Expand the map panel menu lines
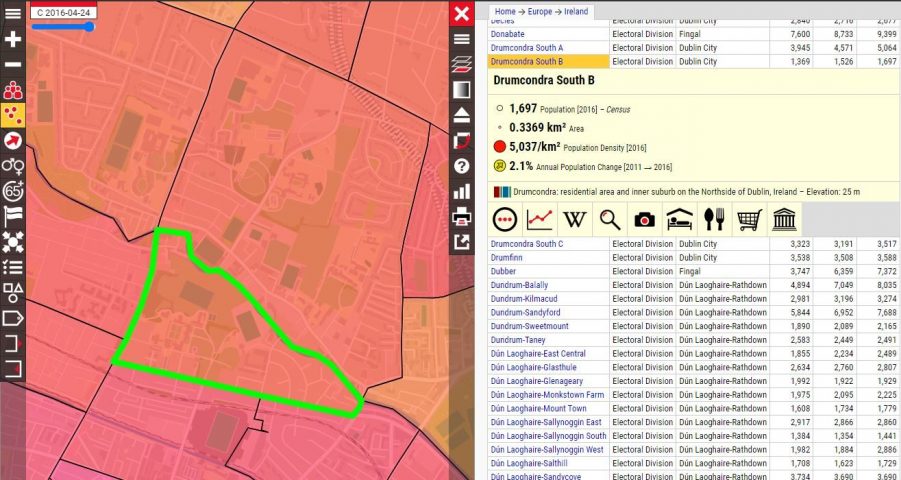This screenshot has height=480, width=901. (461, 39)
